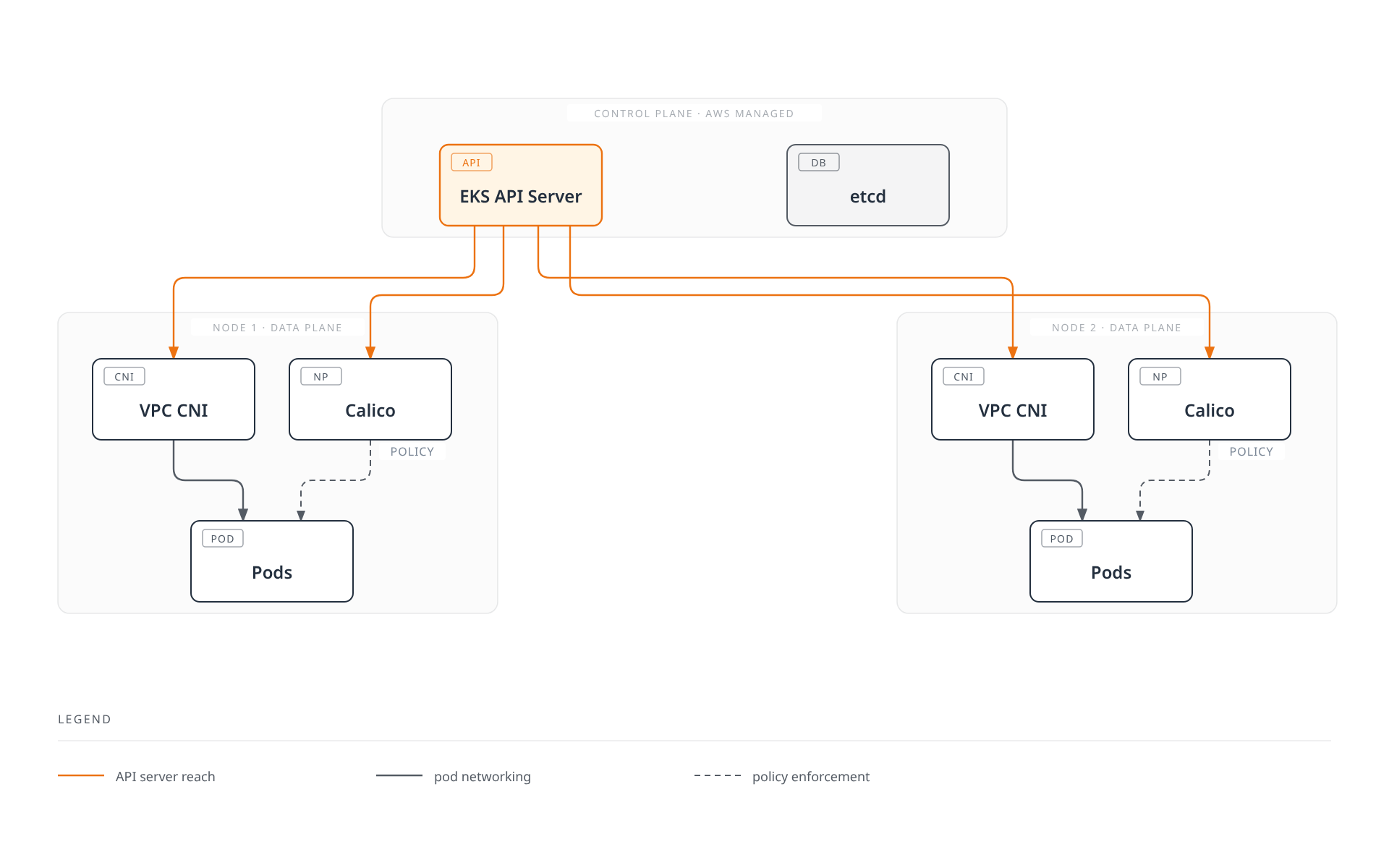Image resolution: width=1389 pixels, height=868 pixels.
Task: Click the Node 2 · Data Plane title
Action: pyautogui.click(x=1117, y=328)
